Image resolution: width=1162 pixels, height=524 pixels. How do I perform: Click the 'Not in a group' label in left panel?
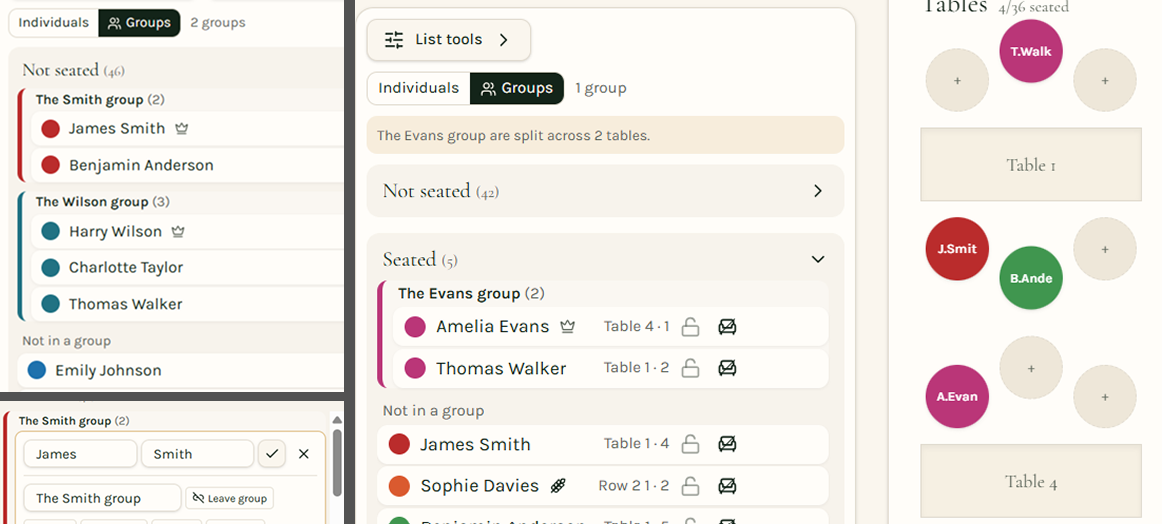pyautogui.click(x=67, y=341)
